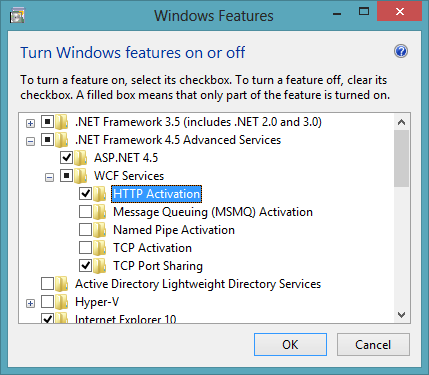Click folder icon beside Hyper-V
Screen dimensions: 429x375
[61, 302]
